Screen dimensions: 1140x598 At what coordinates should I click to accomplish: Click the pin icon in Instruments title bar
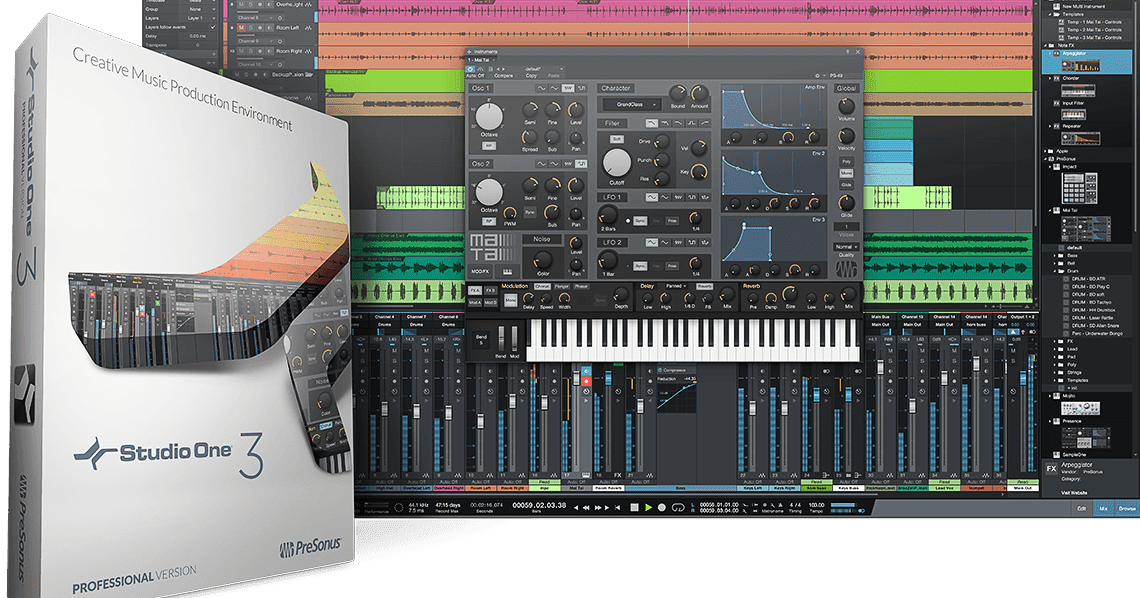click(x=848, y=52)
